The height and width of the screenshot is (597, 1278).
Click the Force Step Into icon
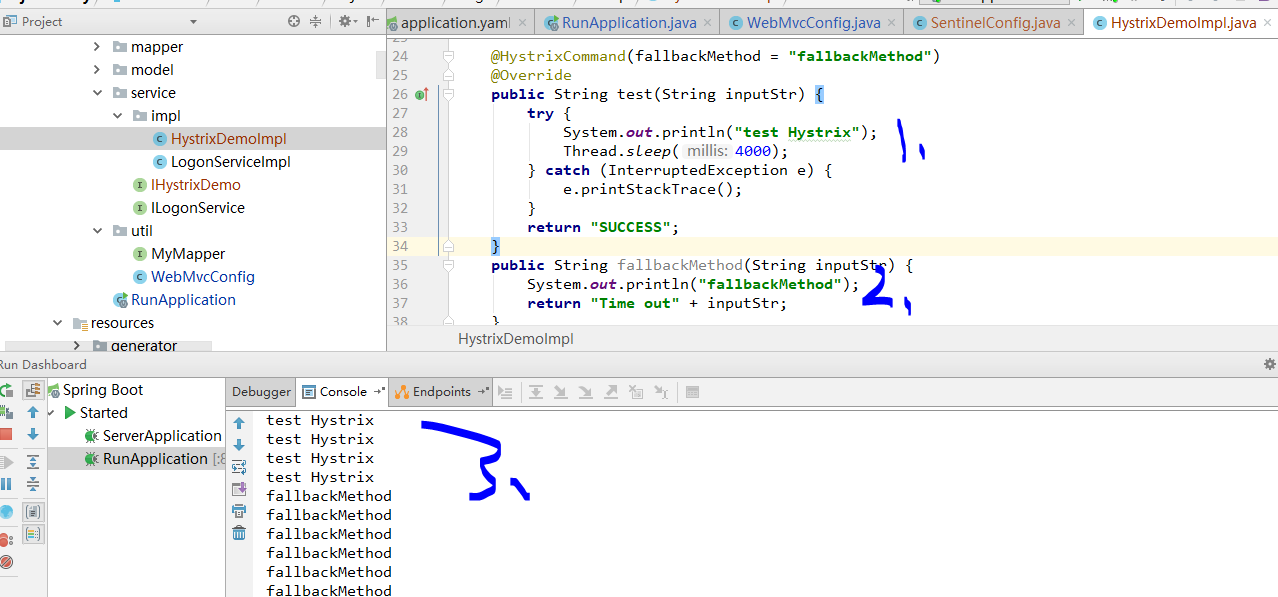click(586, 392)
